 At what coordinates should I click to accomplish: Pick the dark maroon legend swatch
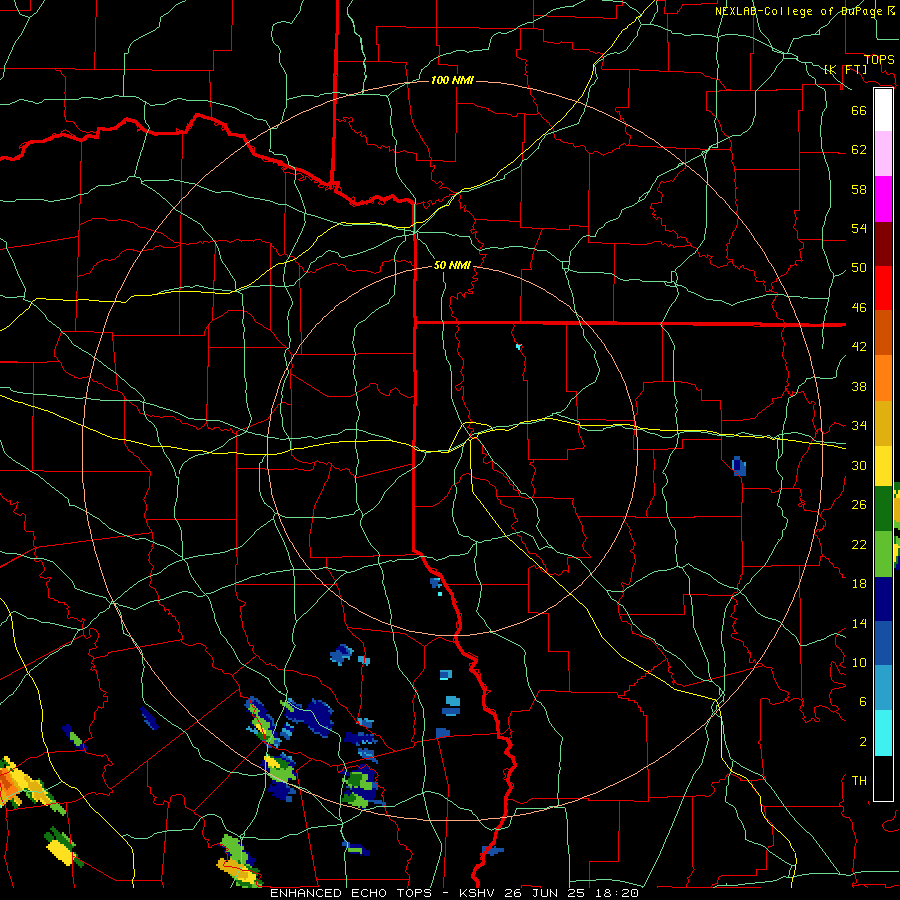883,244
